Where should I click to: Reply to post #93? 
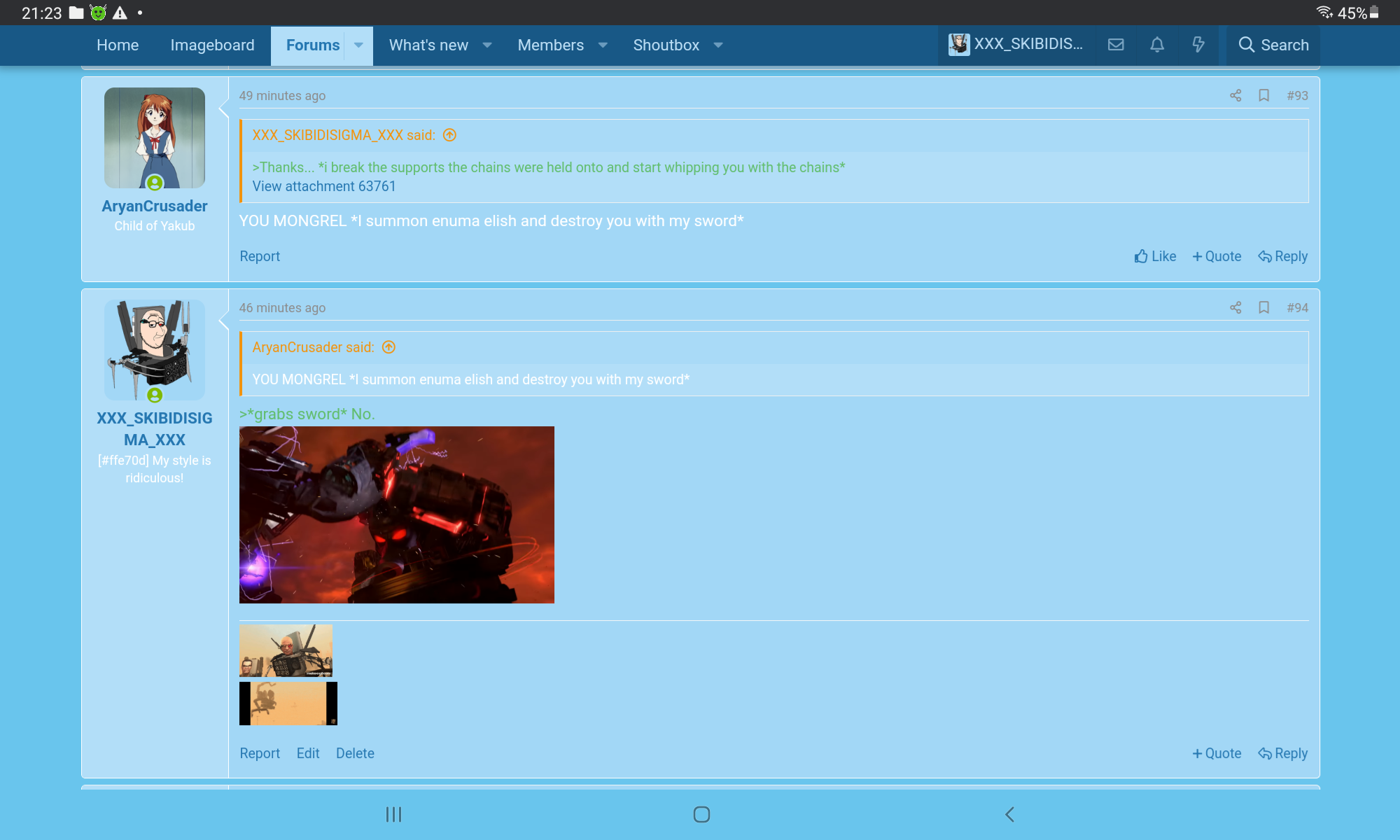pyautogui.click(x=1282, y=256)
